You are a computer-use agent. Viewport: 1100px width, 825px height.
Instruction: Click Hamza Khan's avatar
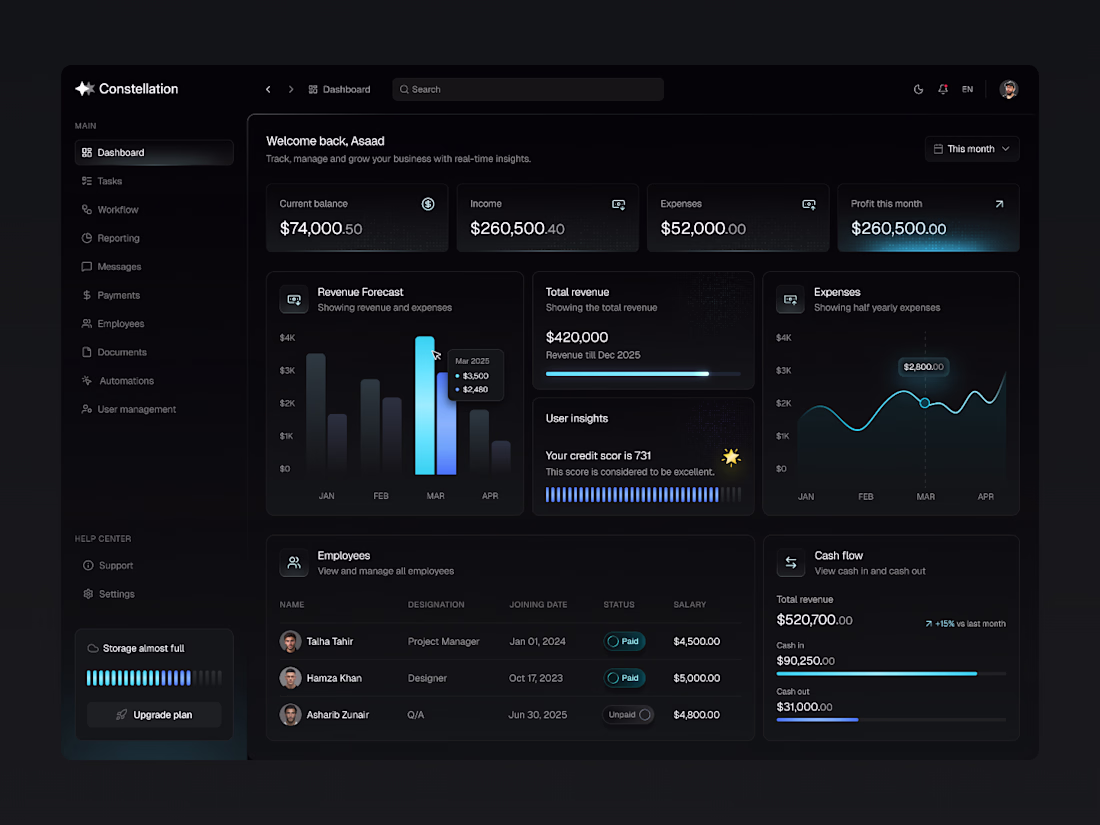(x=290, y=678)
